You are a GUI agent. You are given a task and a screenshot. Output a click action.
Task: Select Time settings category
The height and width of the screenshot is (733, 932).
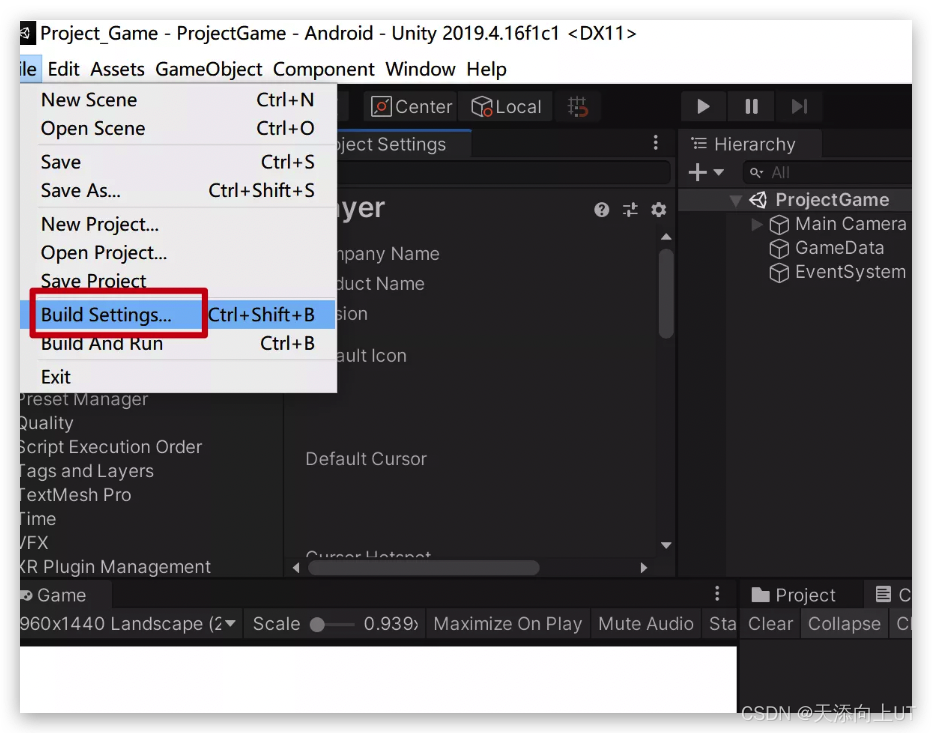tap(37, 518)
